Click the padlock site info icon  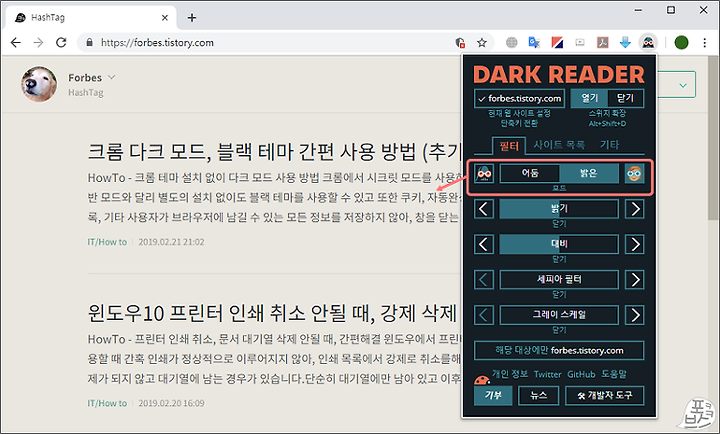(90, 42)
